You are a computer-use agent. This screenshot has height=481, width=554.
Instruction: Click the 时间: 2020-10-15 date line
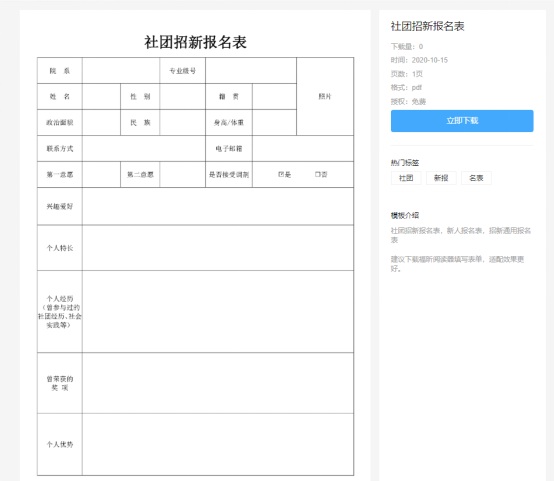pyautogui.click(x=419, y=60)
